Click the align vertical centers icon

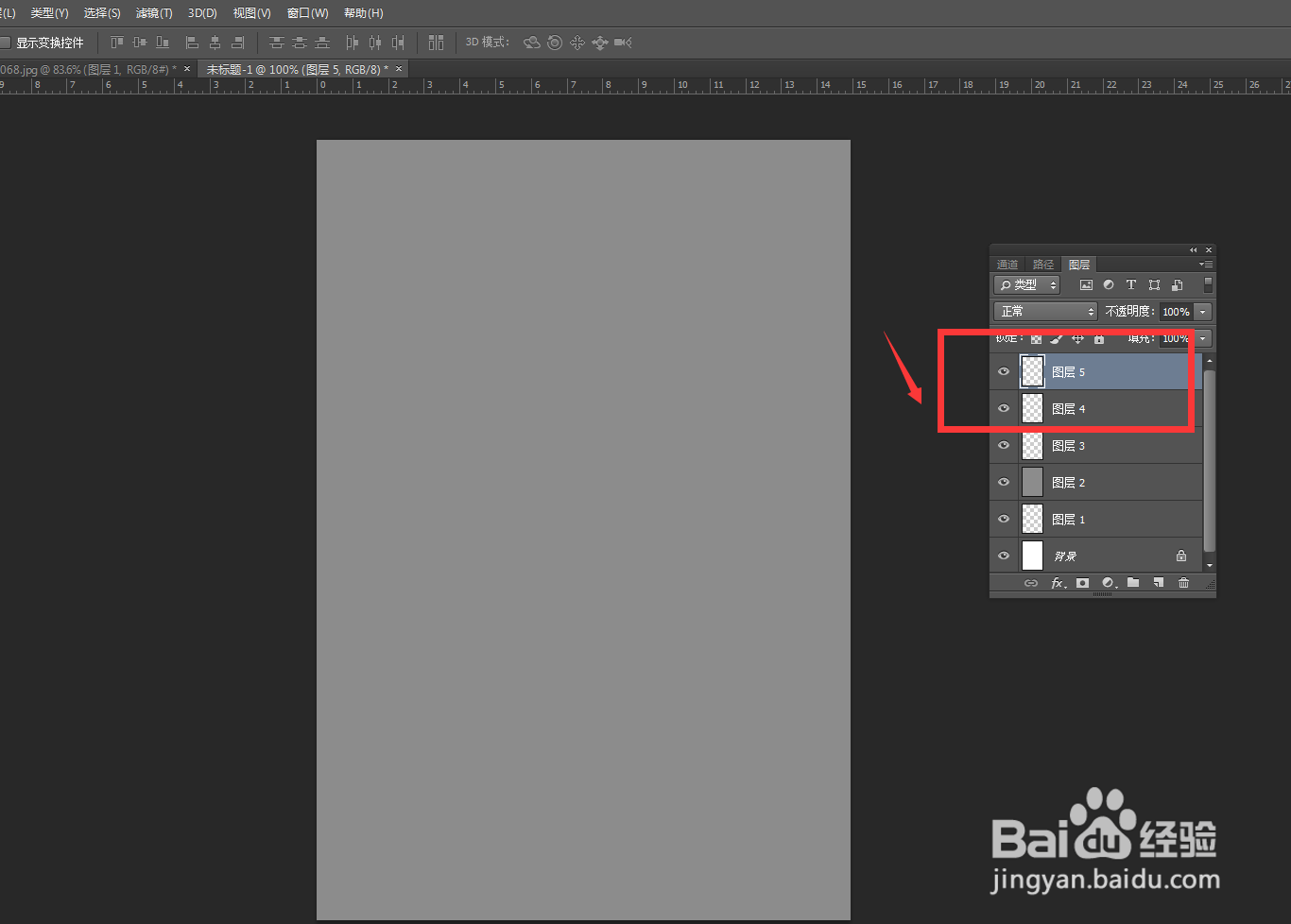pos(140,43)
